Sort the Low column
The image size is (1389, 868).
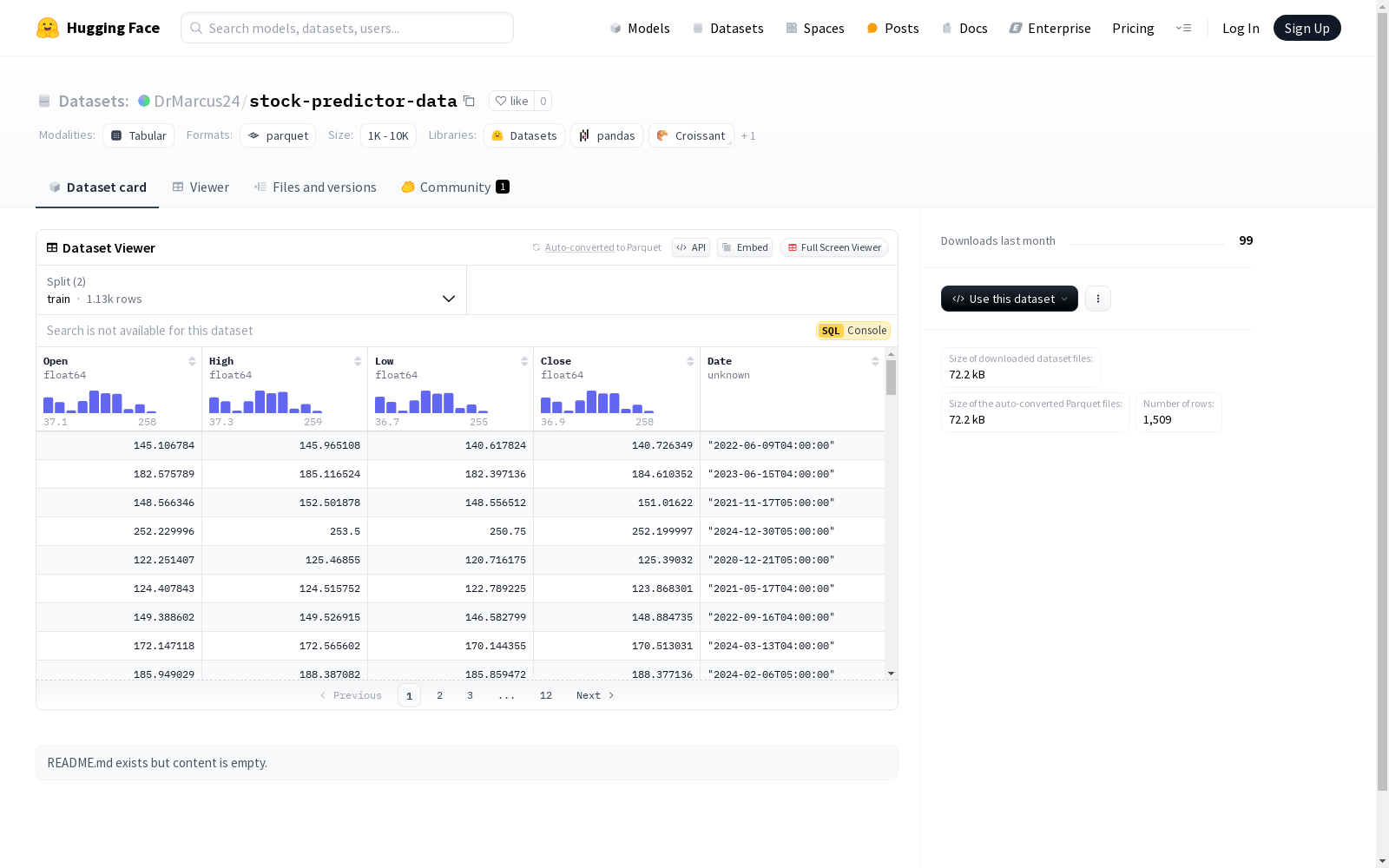524,361
